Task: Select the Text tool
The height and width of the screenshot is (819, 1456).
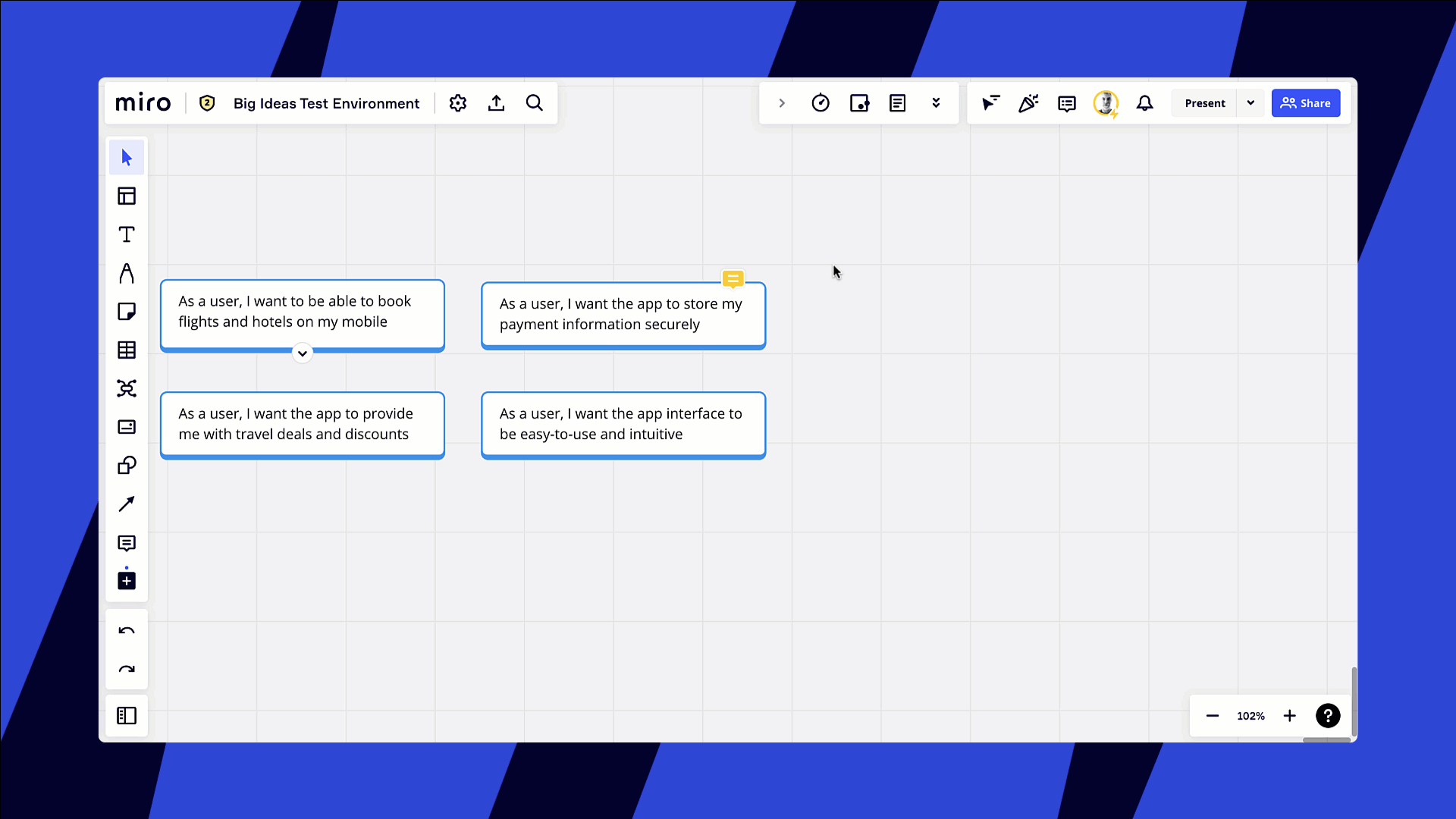Action: [127, 234]
